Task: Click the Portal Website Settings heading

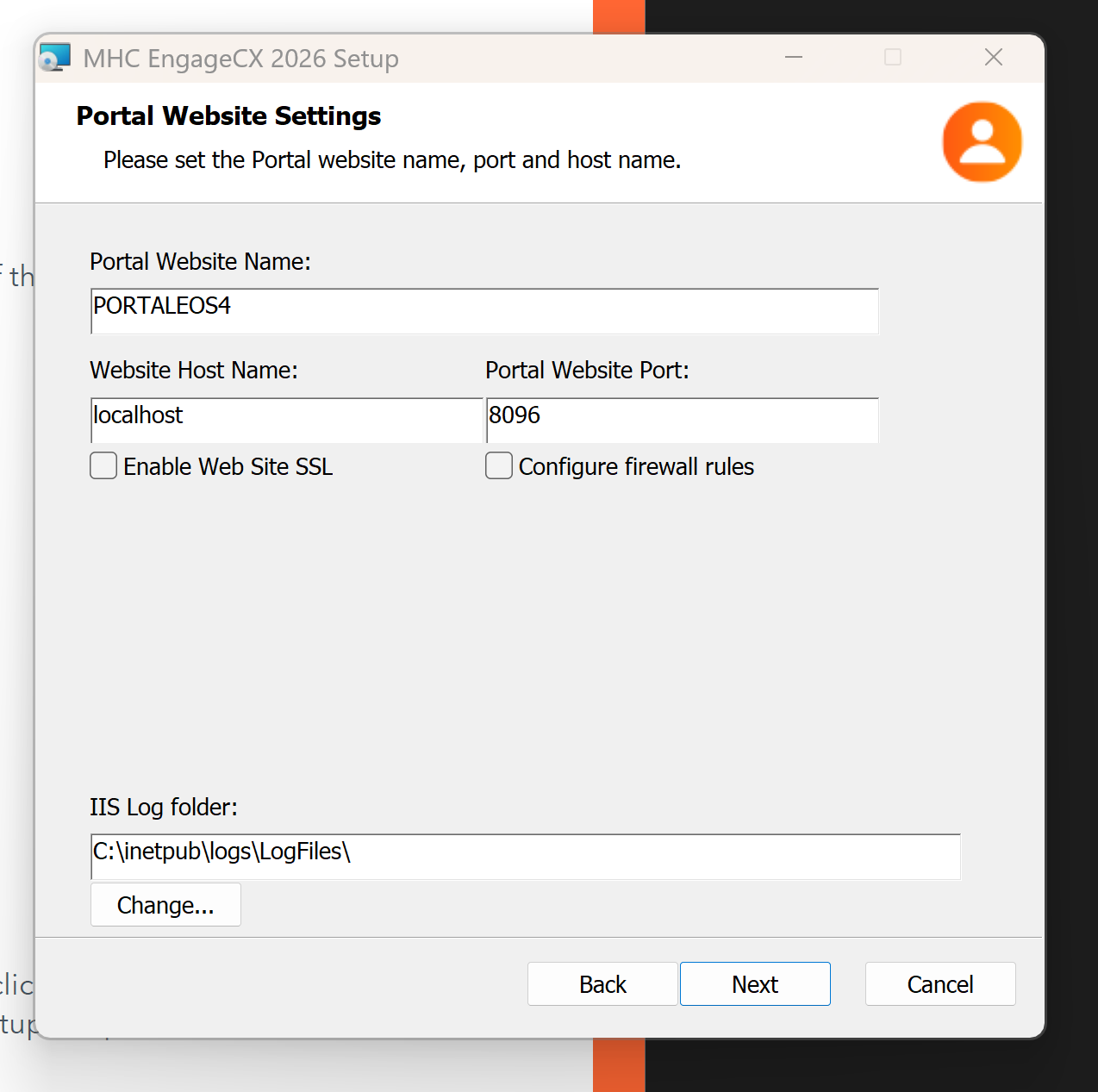Action: coord(228,115)
